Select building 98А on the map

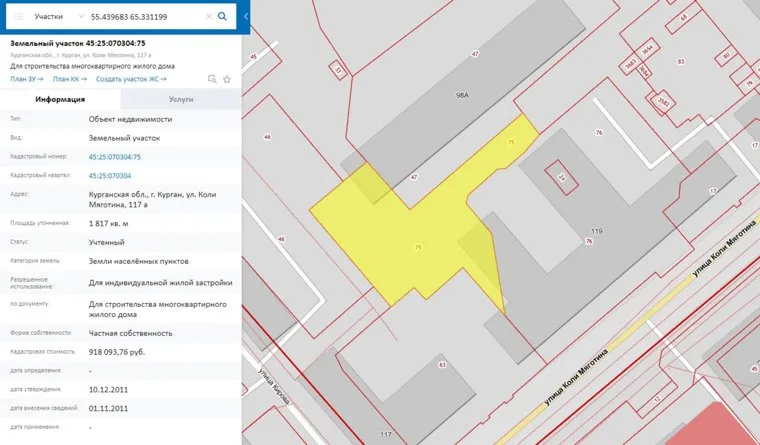click(x=461, y=97)
